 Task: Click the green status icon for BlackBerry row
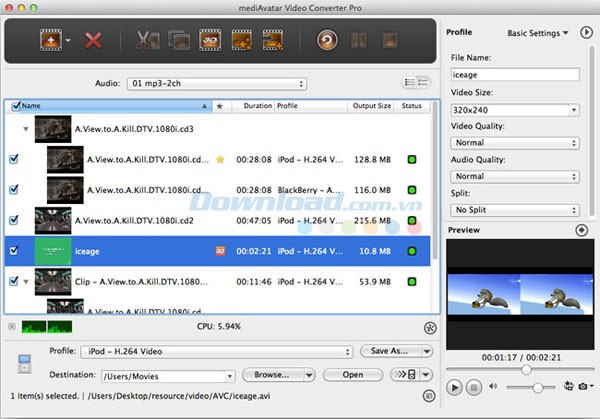coord(412,190)
